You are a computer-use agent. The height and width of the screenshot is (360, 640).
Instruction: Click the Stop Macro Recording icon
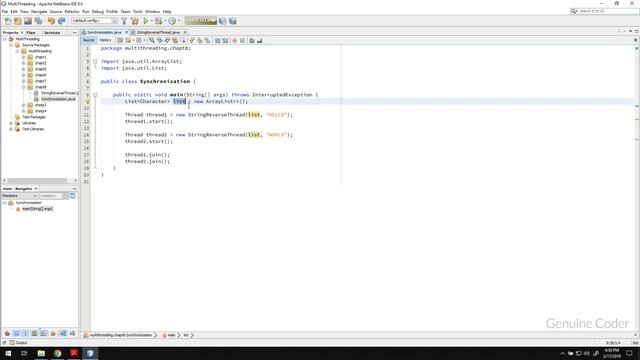[x=242, y=40]
